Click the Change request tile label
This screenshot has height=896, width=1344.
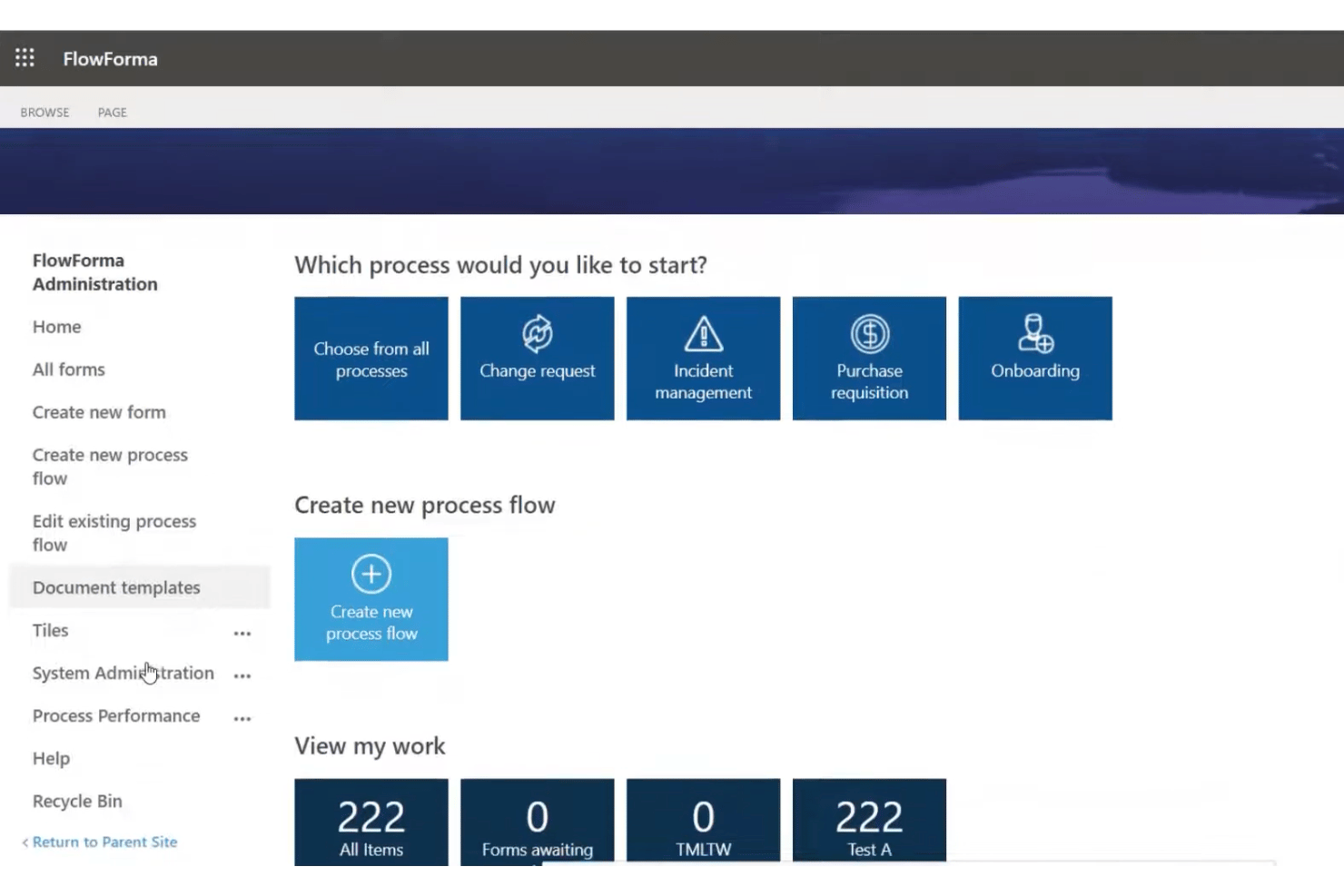click(538, 370)
